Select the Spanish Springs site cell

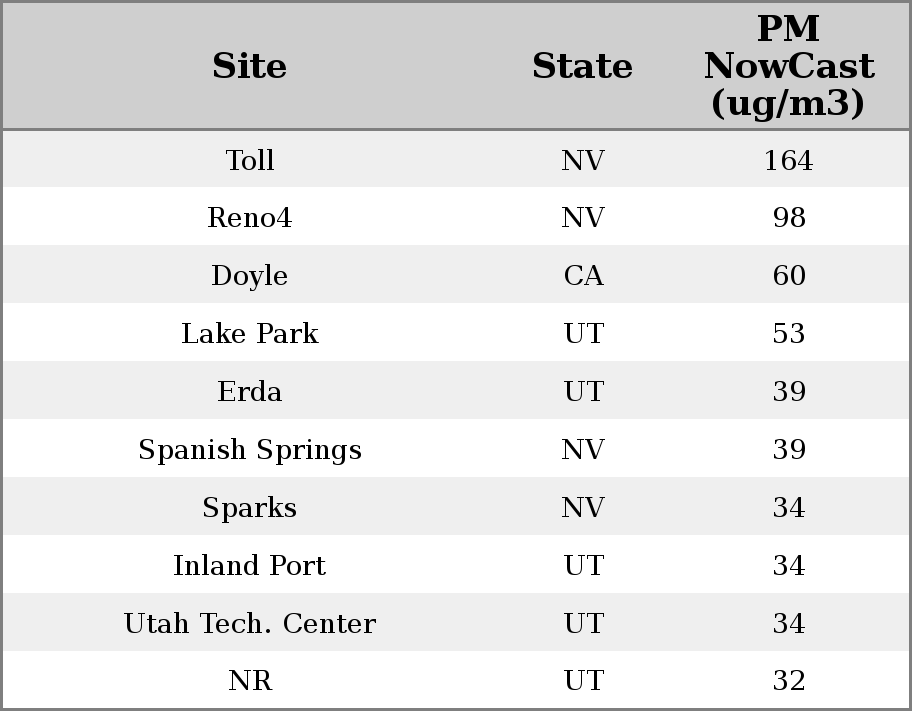click(x=249, y=450)
